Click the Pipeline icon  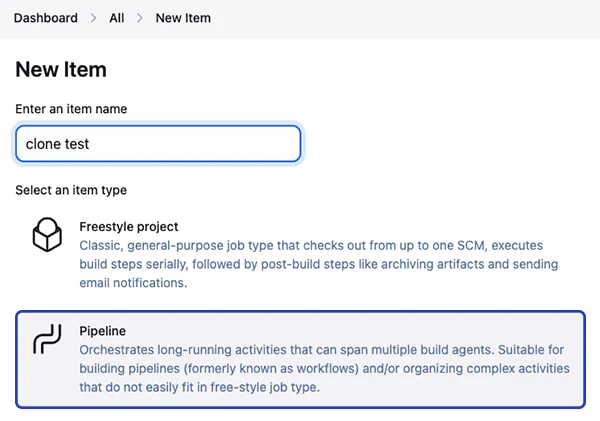point(47,339)
